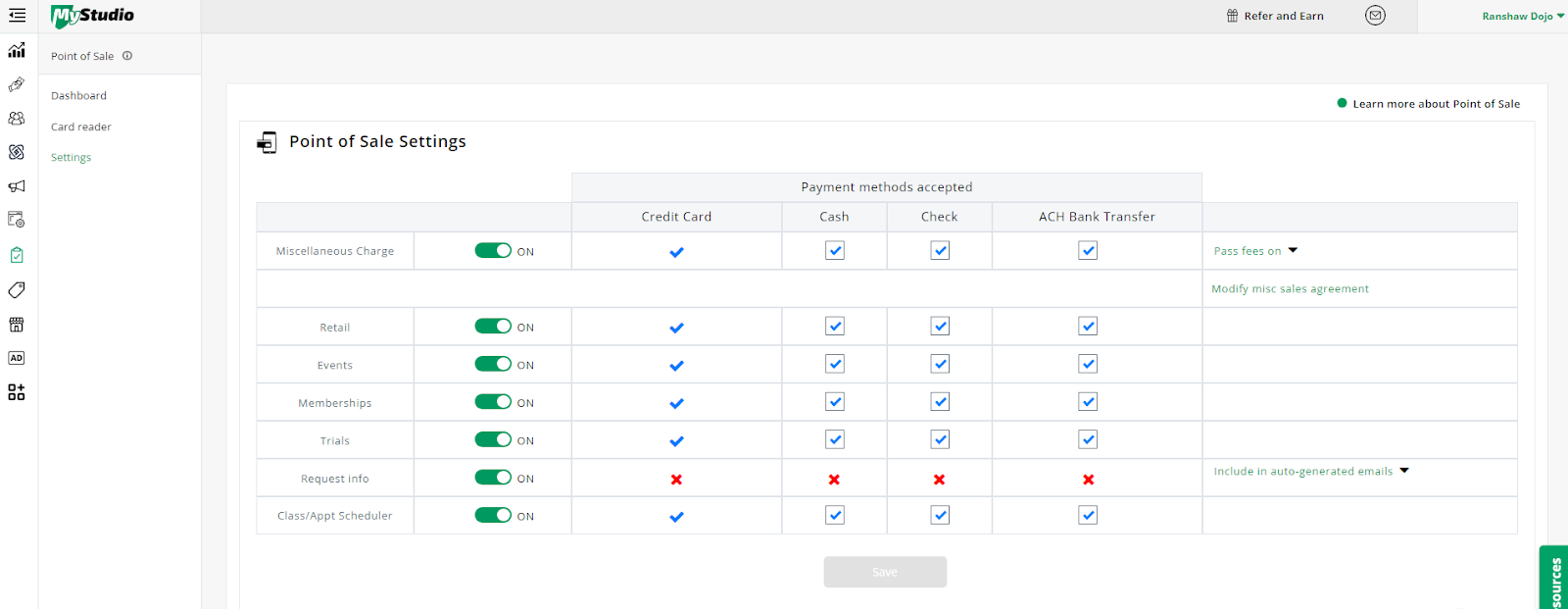Open the handshake icon in sidebar
1568x609 pixels.
(x=17, y=84)
